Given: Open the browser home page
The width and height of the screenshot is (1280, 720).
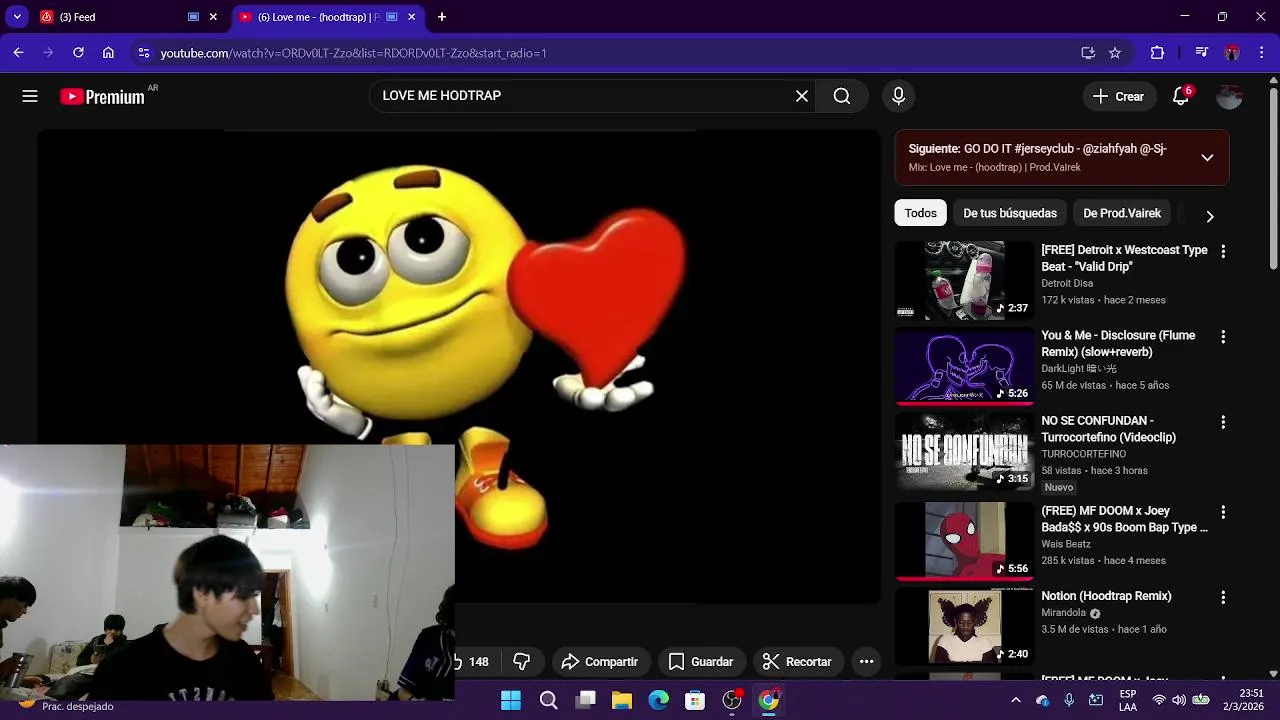Looking at the screenshot, I should pyautogui.click(x=108, y=53).
